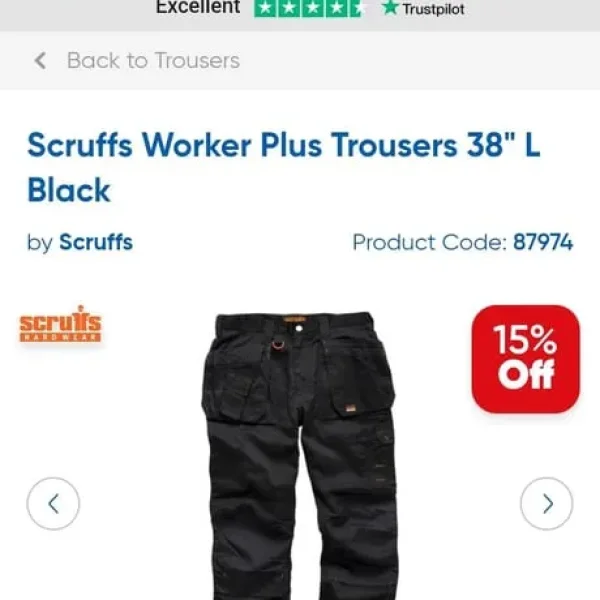Open the black trousers product image
This screenshot has width=600, height=600.
pos(300,455)
